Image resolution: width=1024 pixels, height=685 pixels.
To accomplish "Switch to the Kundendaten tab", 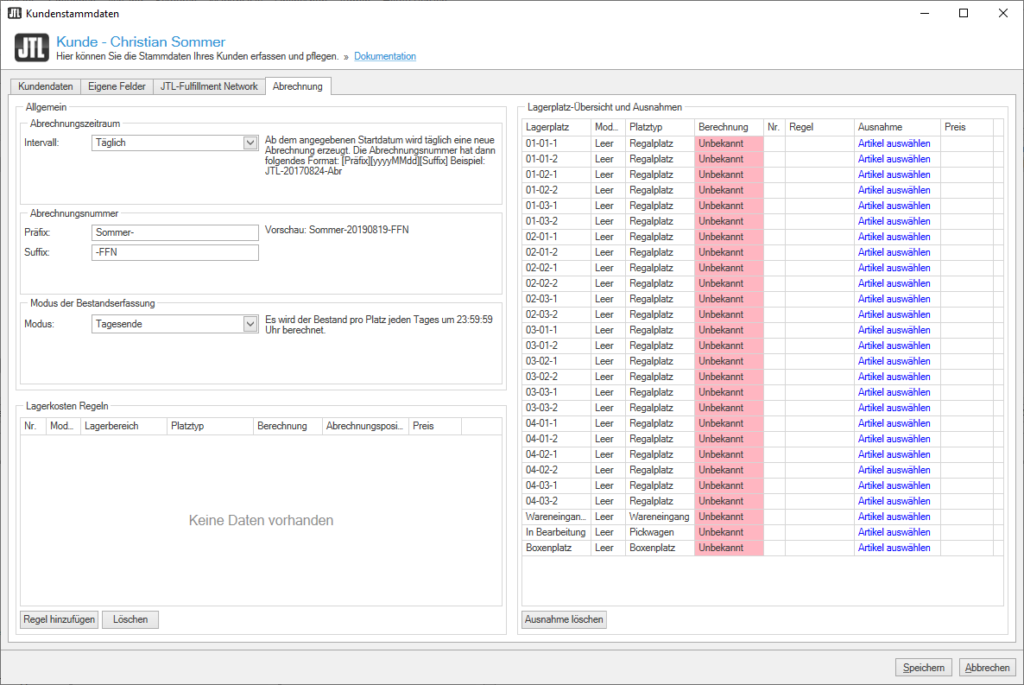I will pos(44,87).
